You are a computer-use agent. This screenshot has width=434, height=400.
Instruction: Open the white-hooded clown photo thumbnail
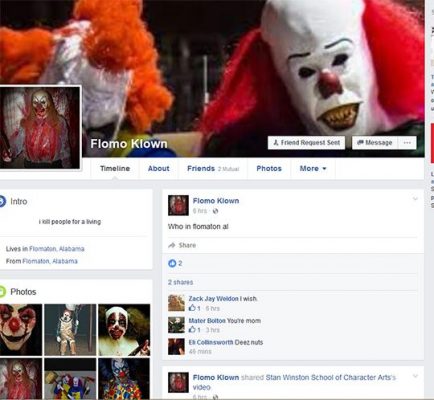click(x=124, y=330)
